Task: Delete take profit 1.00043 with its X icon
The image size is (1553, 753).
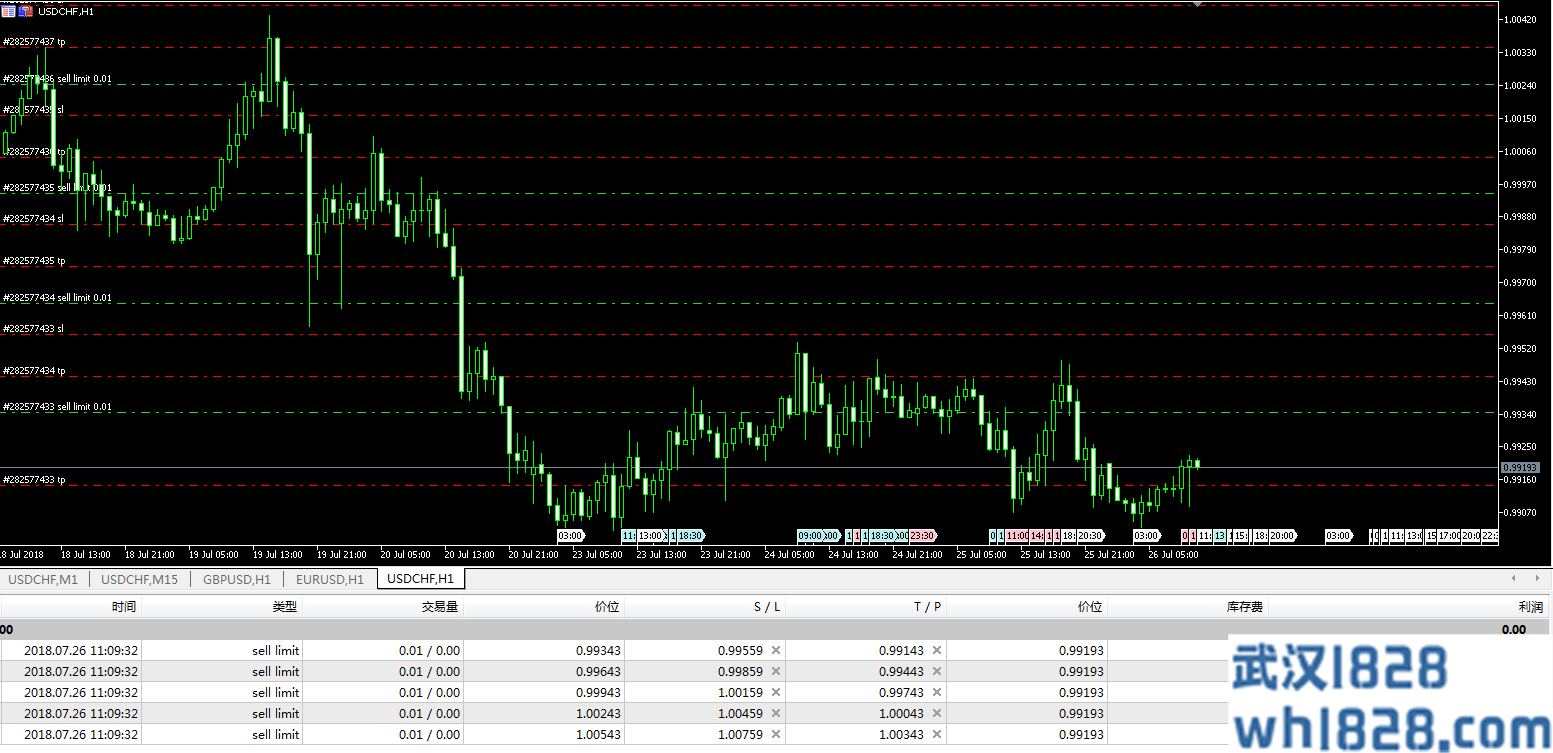Action: 937,713
